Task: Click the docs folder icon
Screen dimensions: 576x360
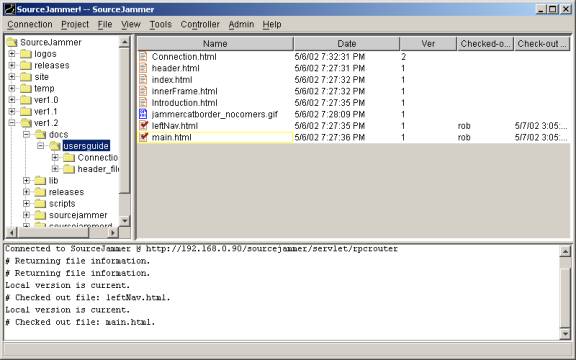Action: (x=40, y=134)
